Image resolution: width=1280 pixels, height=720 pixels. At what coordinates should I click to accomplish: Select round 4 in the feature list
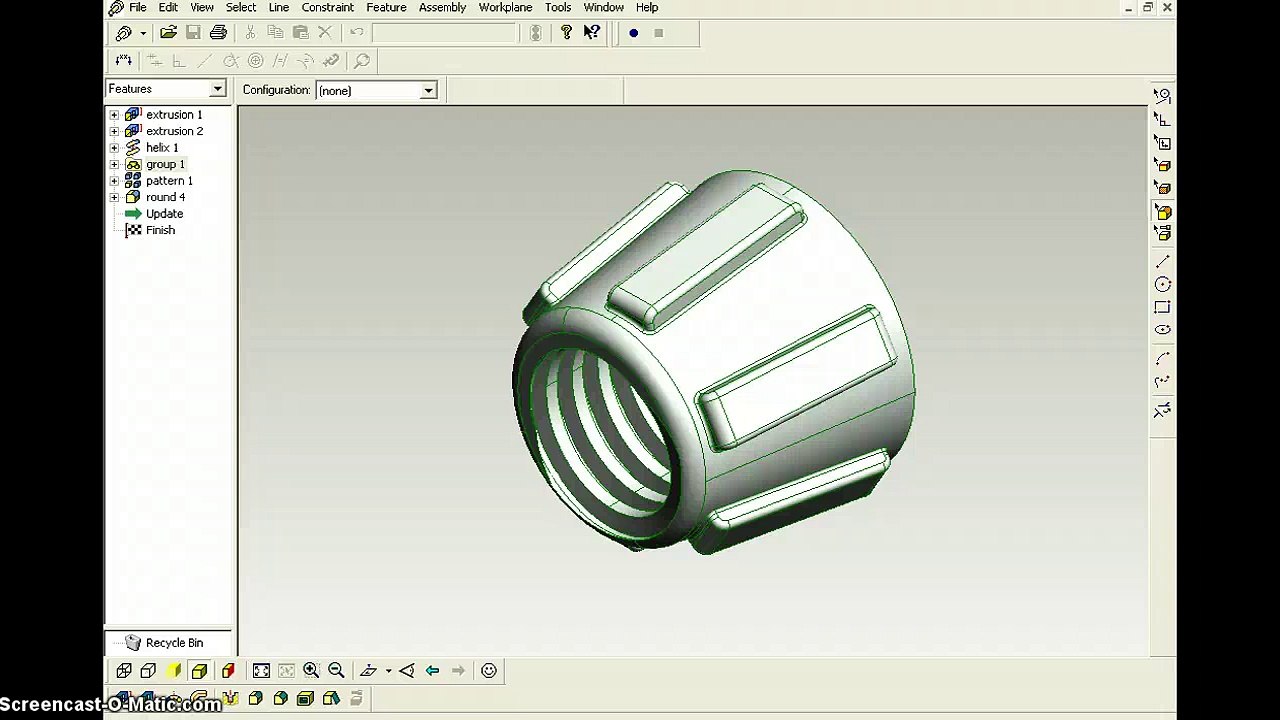(165, 197)
